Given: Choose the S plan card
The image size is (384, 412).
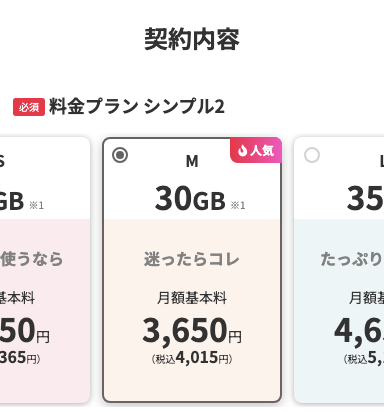Looking at the screenshot, I should click(x=45, y=270).
